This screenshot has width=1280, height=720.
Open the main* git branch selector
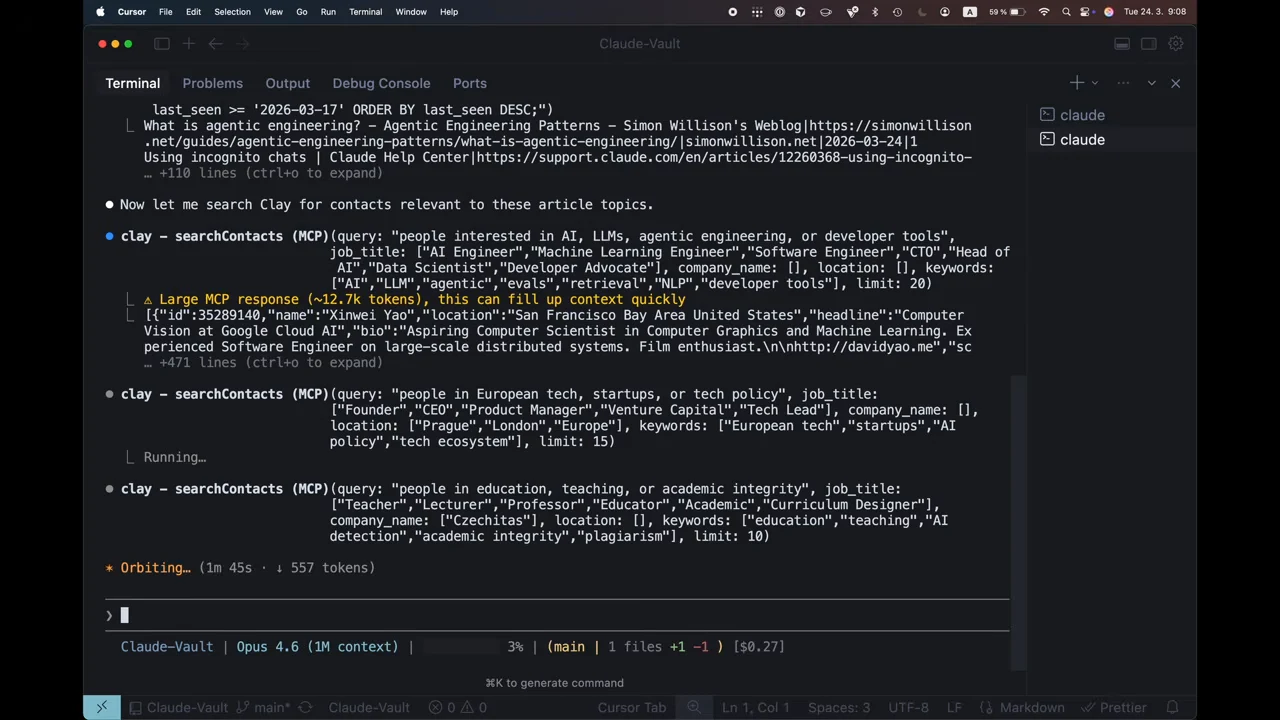pos(263,707)
